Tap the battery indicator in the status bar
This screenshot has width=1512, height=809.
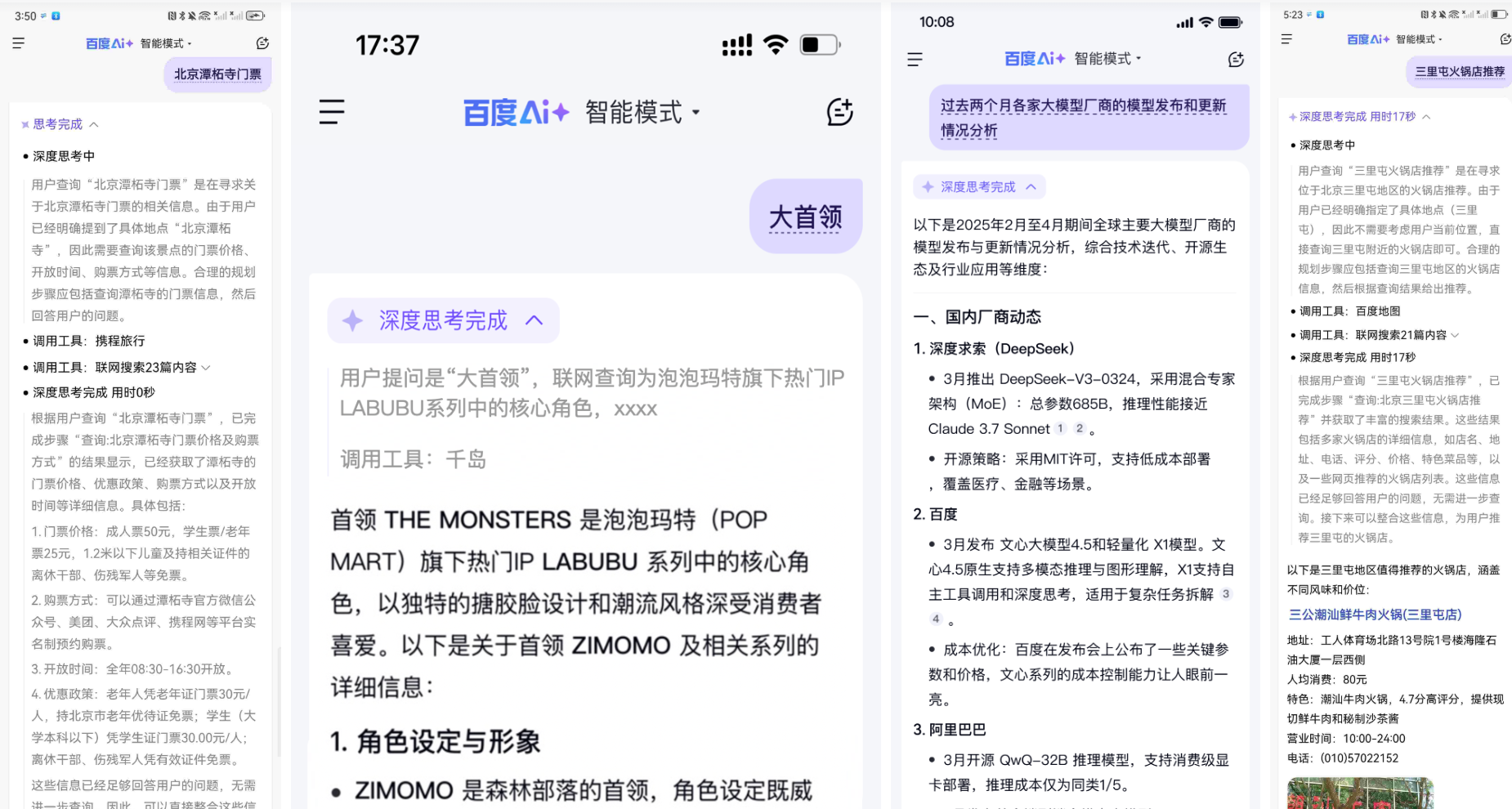820,45
